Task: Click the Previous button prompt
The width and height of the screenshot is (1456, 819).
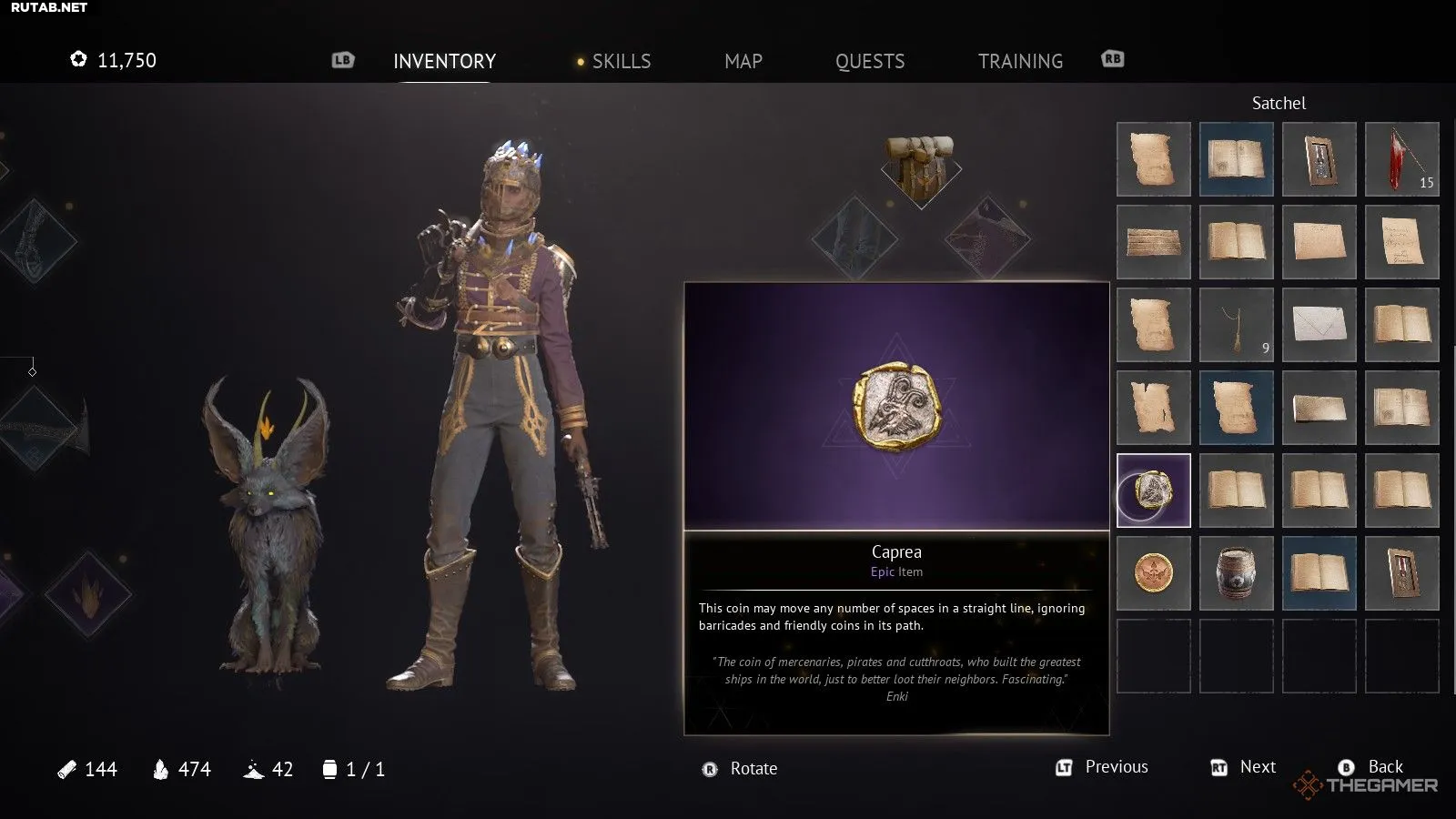Action: pos(1102,767)
